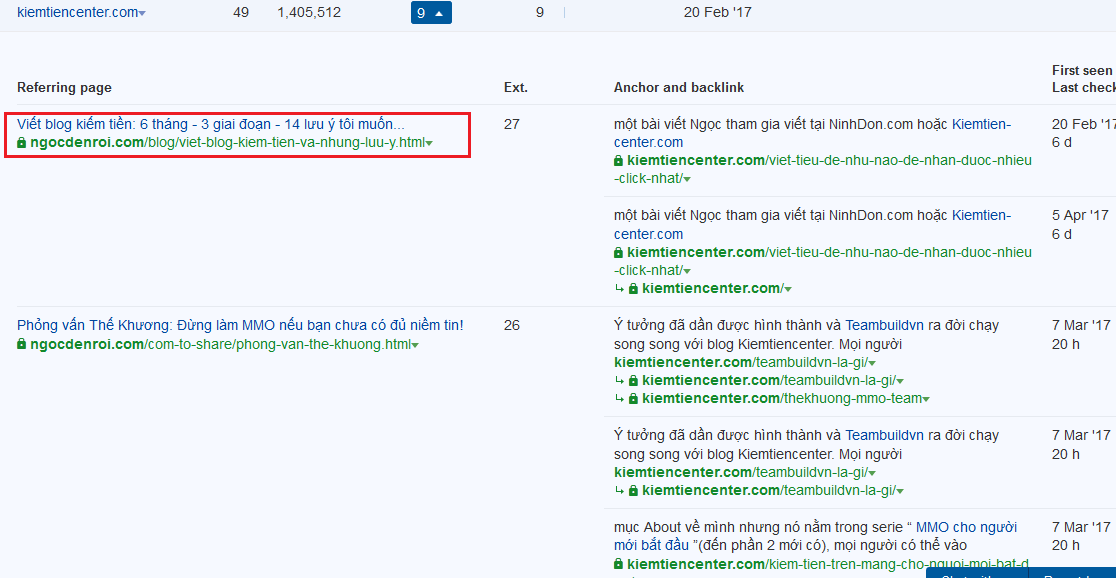
Task: Click the 'Ext.' column header
Action: coord(516,88)
